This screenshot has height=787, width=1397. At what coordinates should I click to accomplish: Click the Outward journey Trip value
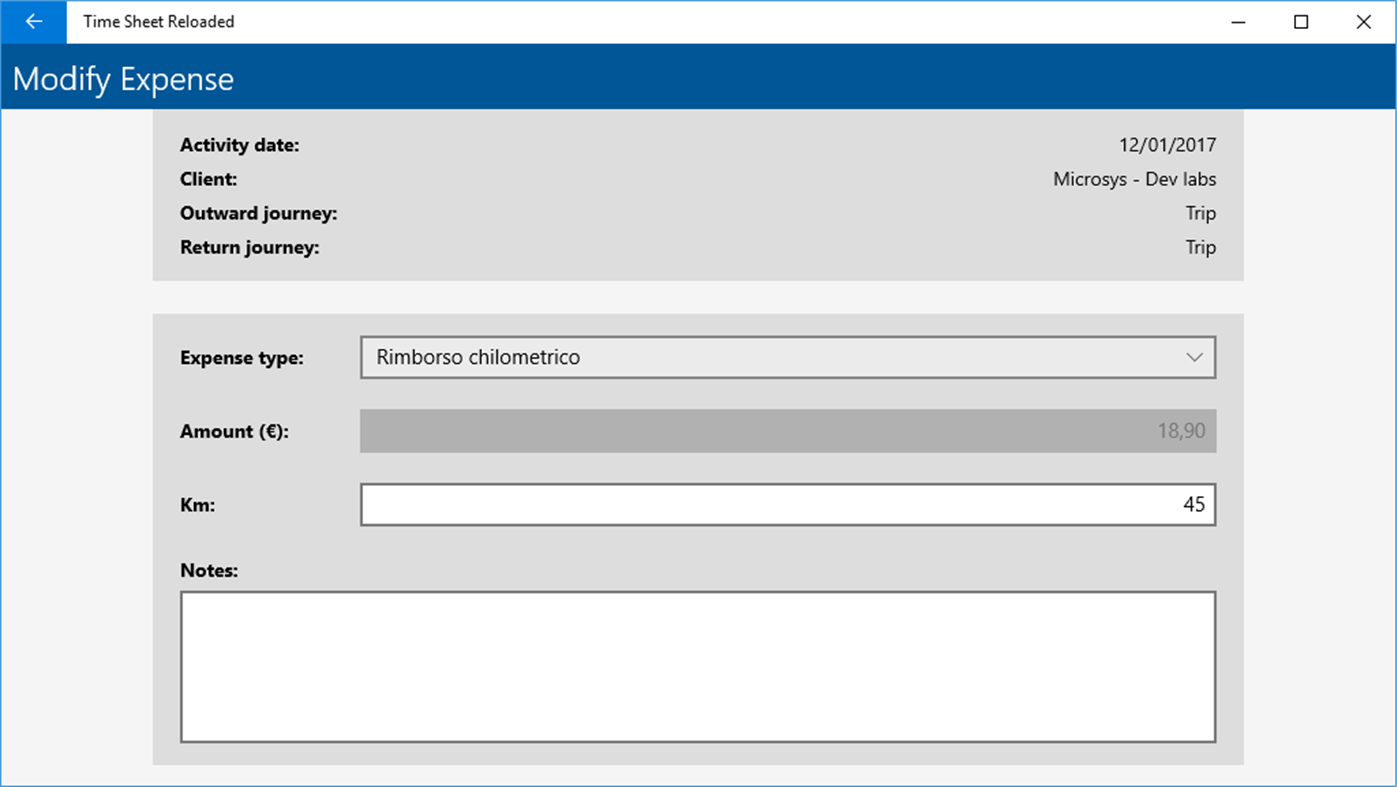[x=1201, y=213]
